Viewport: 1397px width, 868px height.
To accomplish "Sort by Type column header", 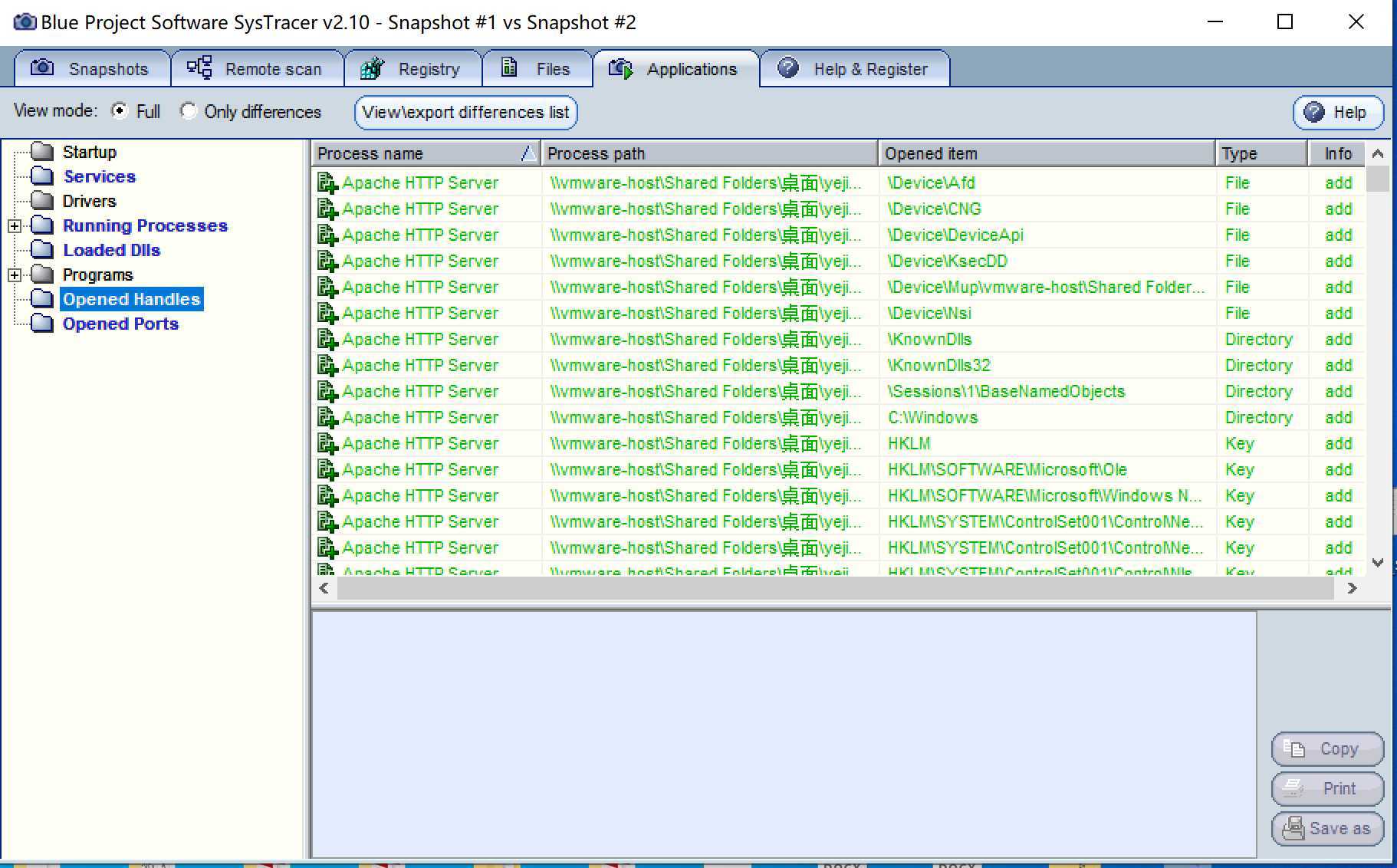I will (1261, 153).
